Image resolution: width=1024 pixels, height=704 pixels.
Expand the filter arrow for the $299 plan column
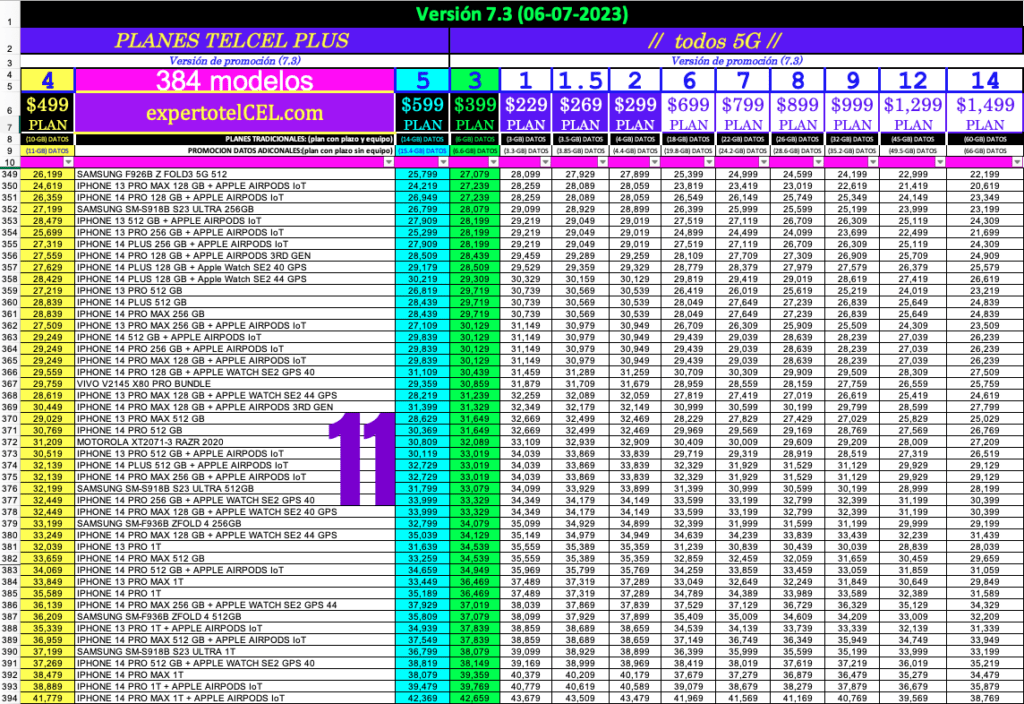[654, 162]
